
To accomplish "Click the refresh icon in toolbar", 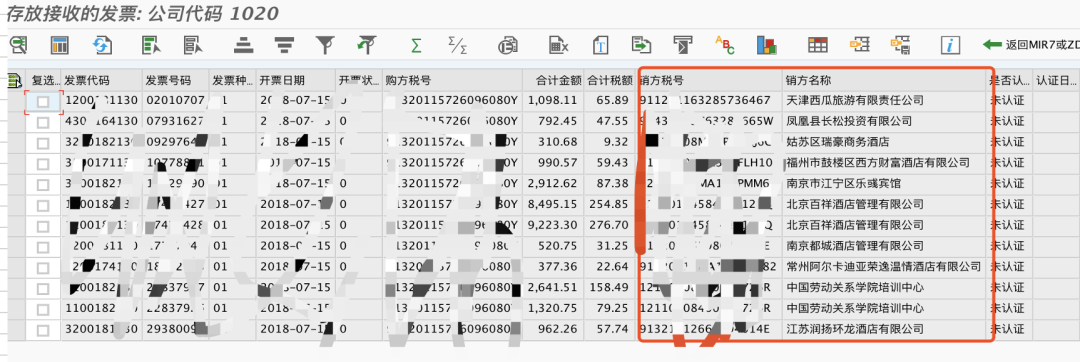I will (102, 45).
